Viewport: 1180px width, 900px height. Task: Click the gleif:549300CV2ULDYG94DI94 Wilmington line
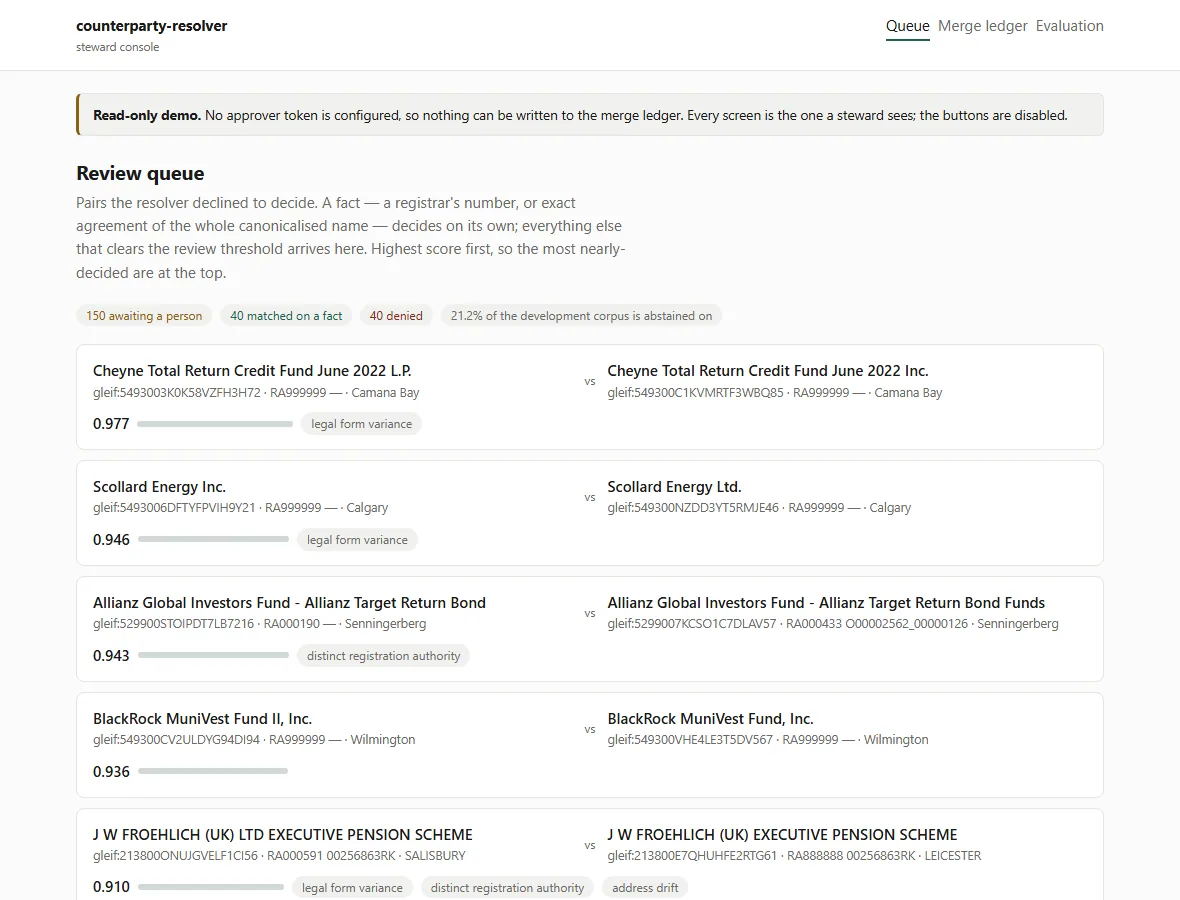[x=254, y=740]
